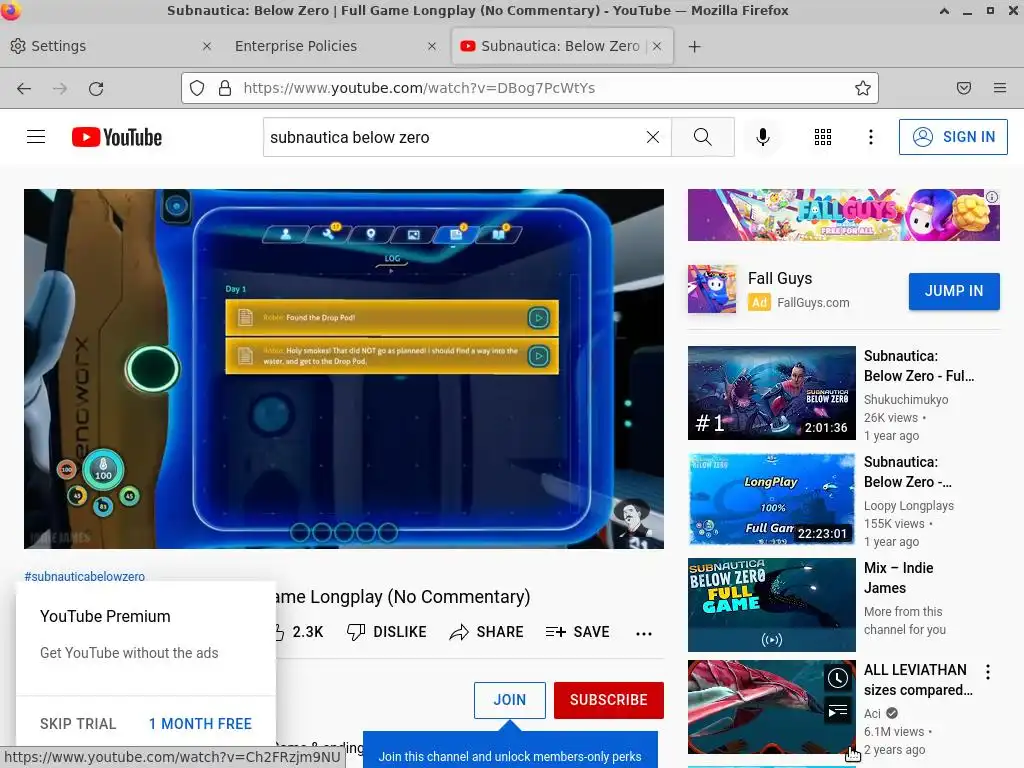Open Loopy Longplays channel name
The height and width of the screenshot is (768, 1024).
pos(908,505)
